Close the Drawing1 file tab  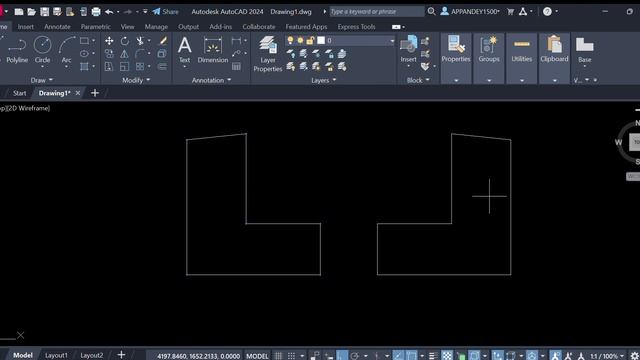pyautogui.click(x=78, y=93)
